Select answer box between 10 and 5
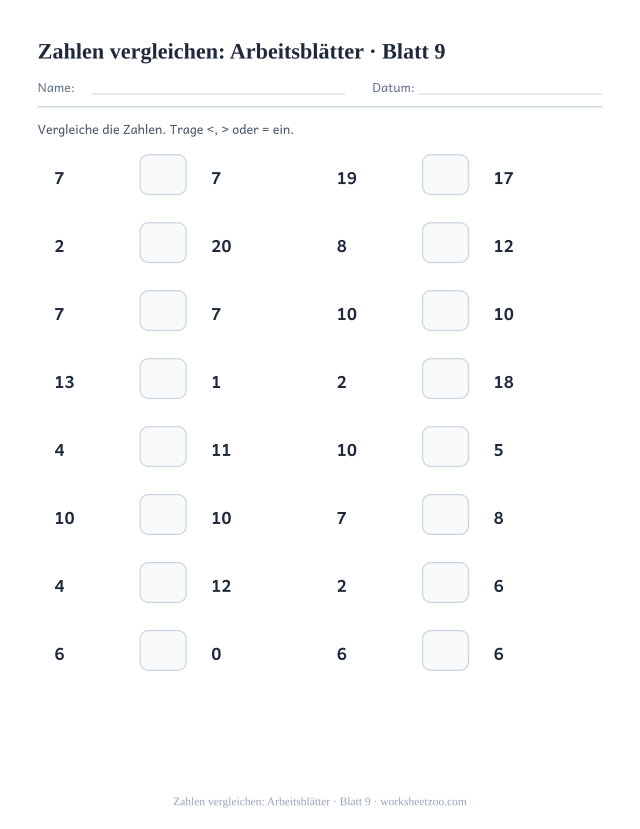640x829 pixels. coord(445,447)
